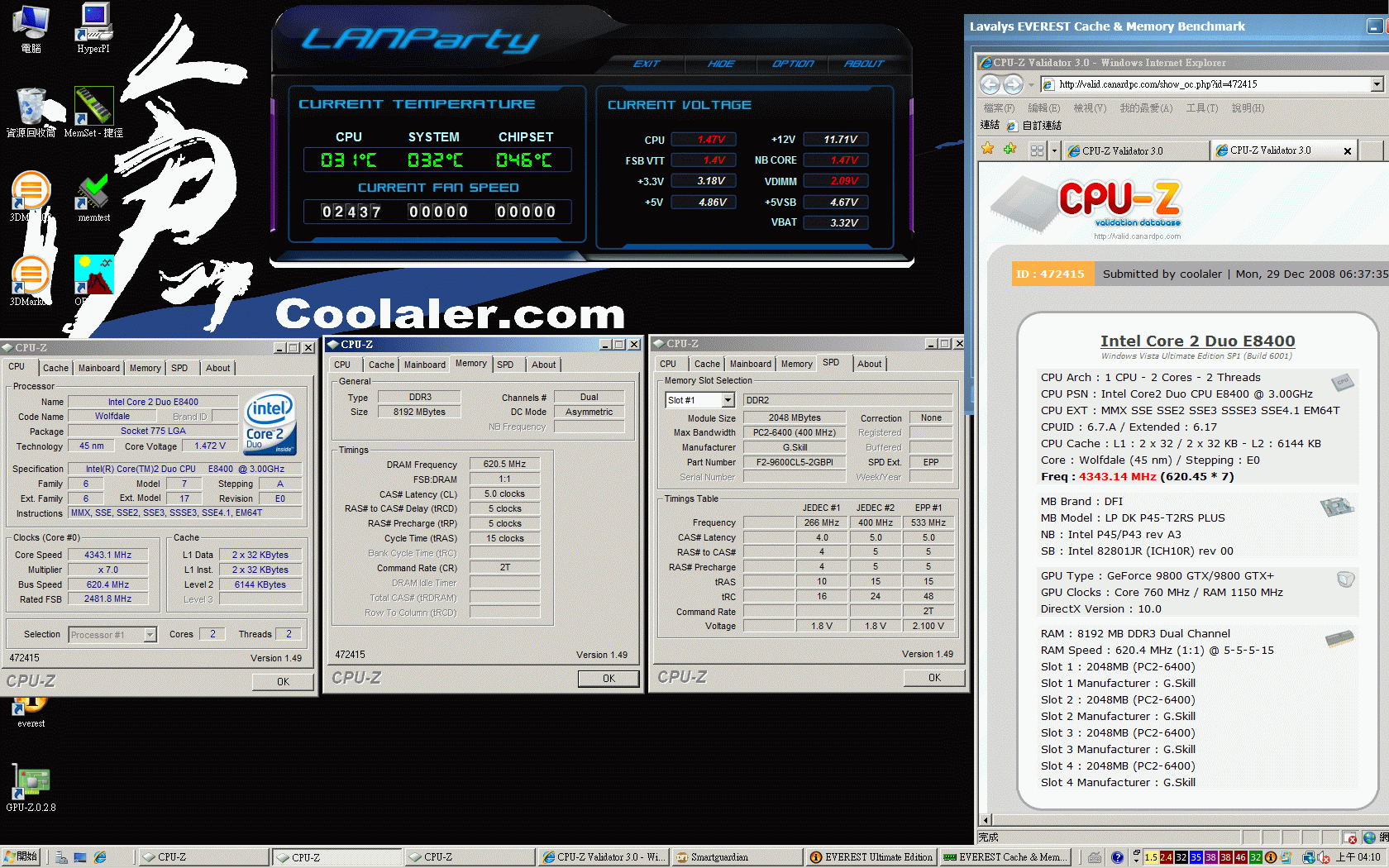1389x868 pixels.
Task: Click the 自訂連結 links bar item
Action: coord(1034,126)
